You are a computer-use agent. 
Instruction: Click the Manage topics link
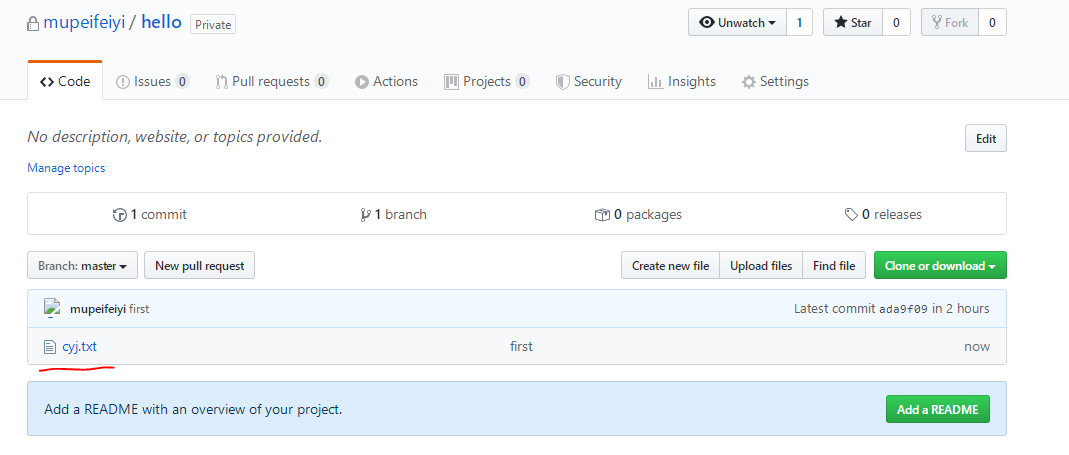tap(66, 168)
